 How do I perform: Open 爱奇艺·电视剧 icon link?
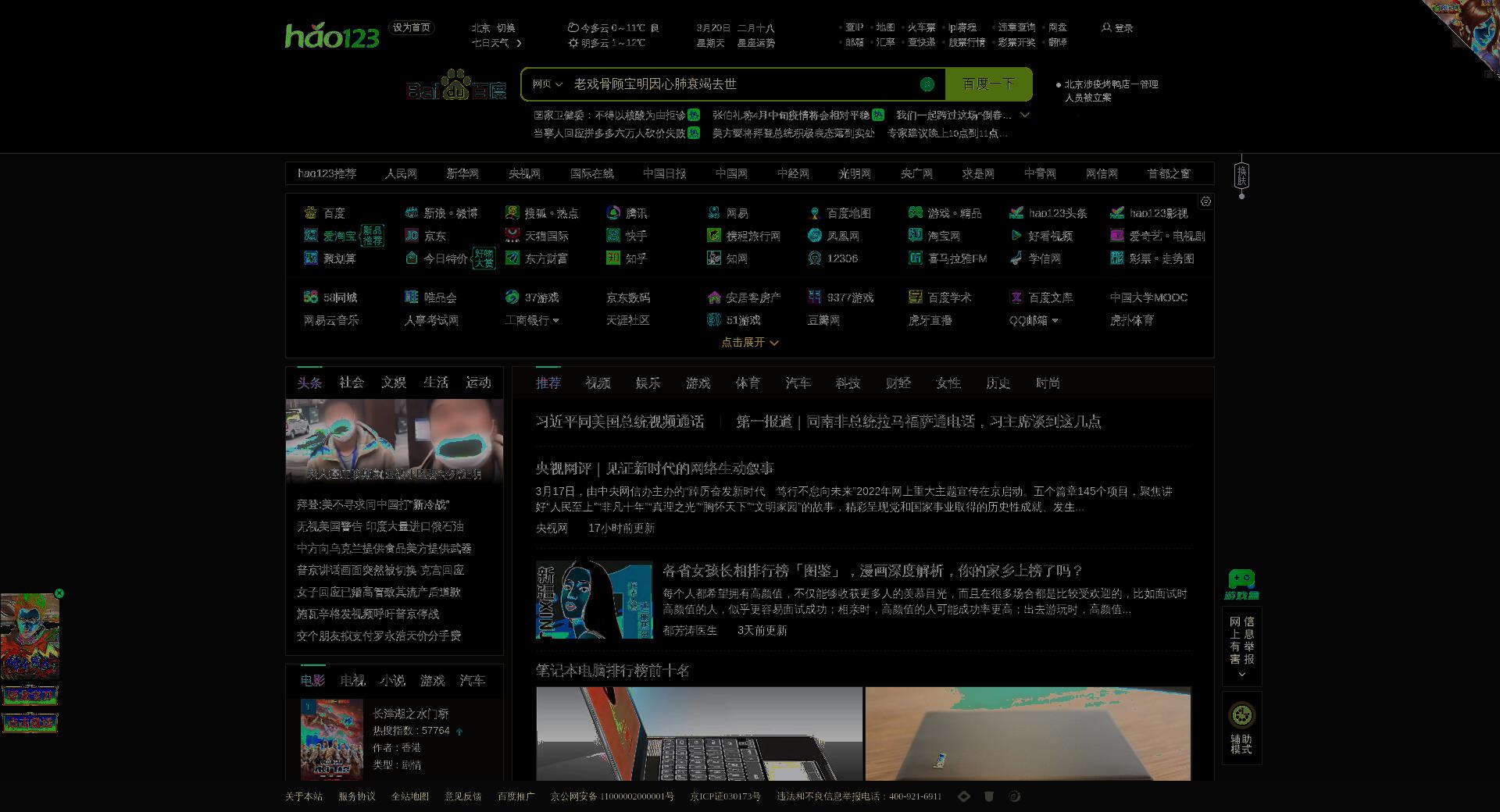1116,235
